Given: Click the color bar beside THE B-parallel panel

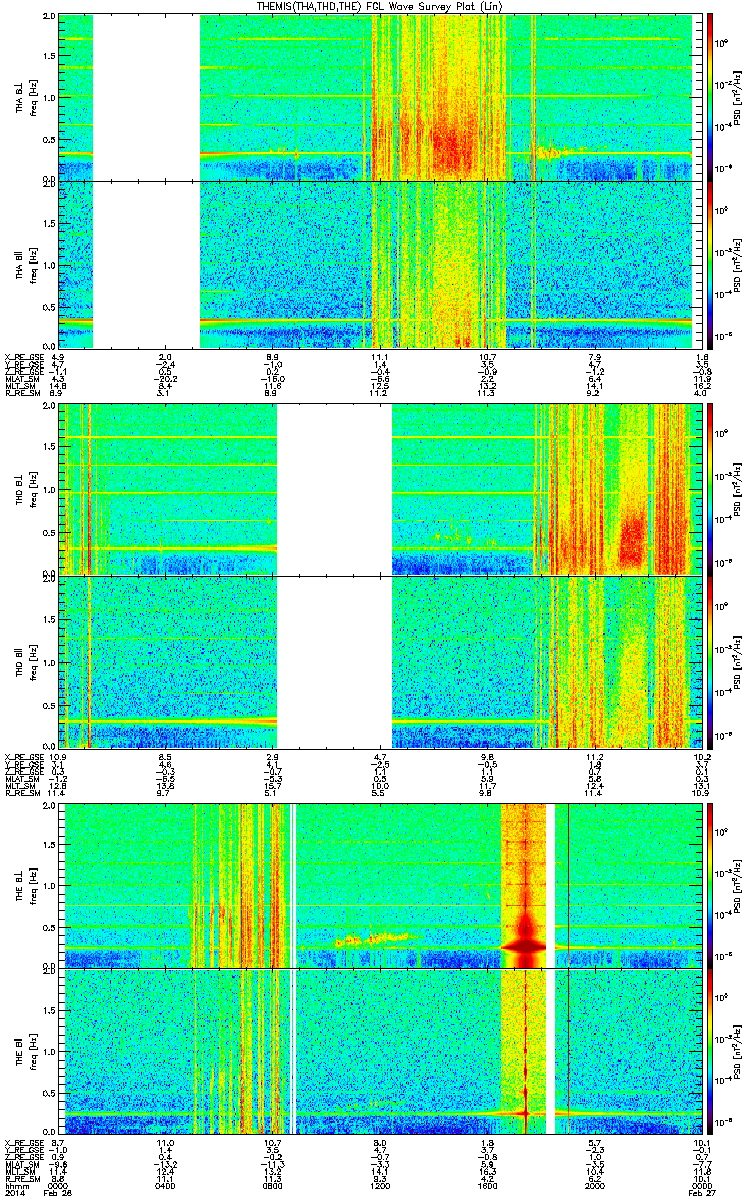Looking at the screenshot, I should 711,1050.
